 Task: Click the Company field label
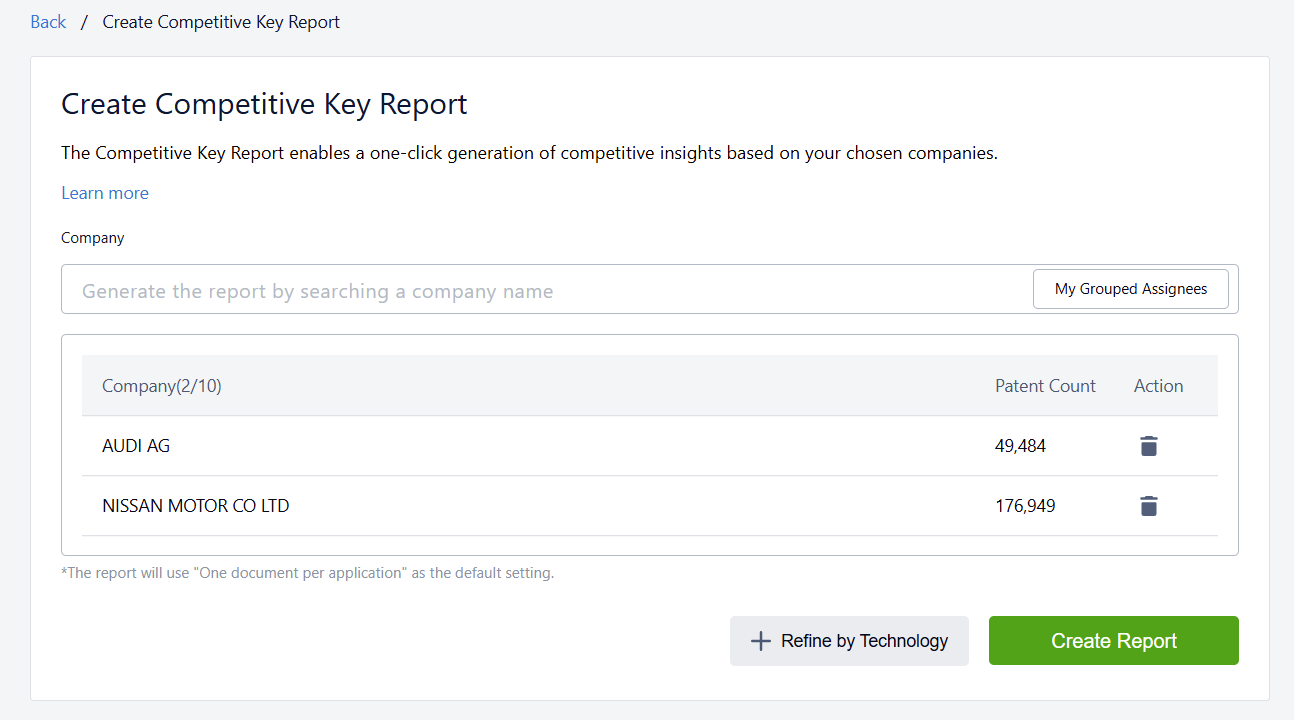93,238
